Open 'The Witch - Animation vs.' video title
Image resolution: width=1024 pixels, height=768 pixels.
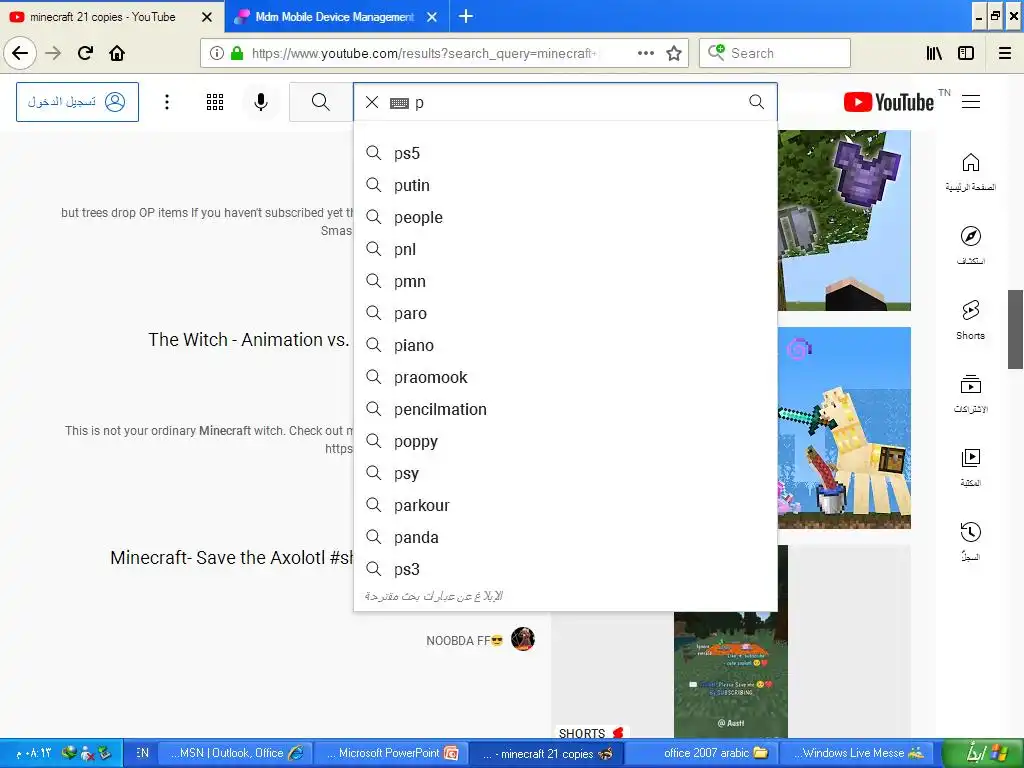(249, 340)
